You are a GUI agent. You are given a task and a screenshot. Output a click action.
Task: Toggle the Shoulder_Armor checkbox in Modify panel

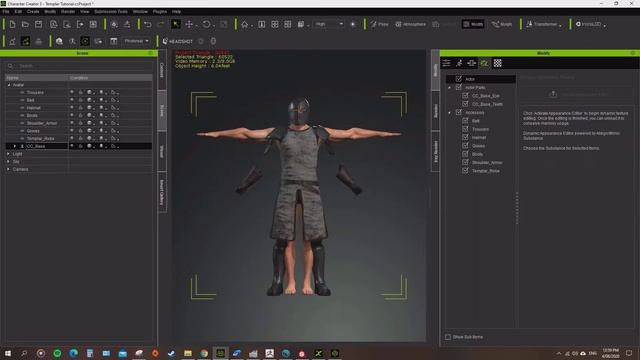(x=465, y=162)
